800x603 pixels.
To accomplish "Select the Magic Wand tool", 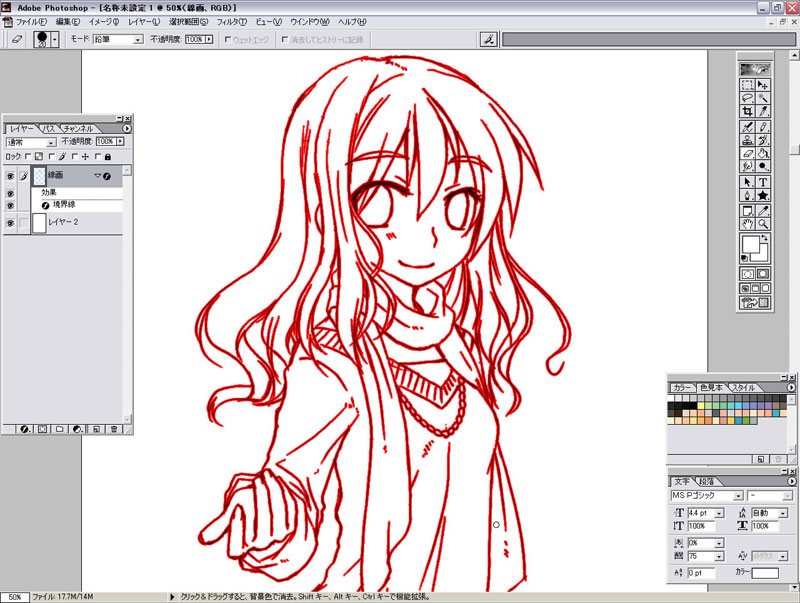I will pos(763,98).
